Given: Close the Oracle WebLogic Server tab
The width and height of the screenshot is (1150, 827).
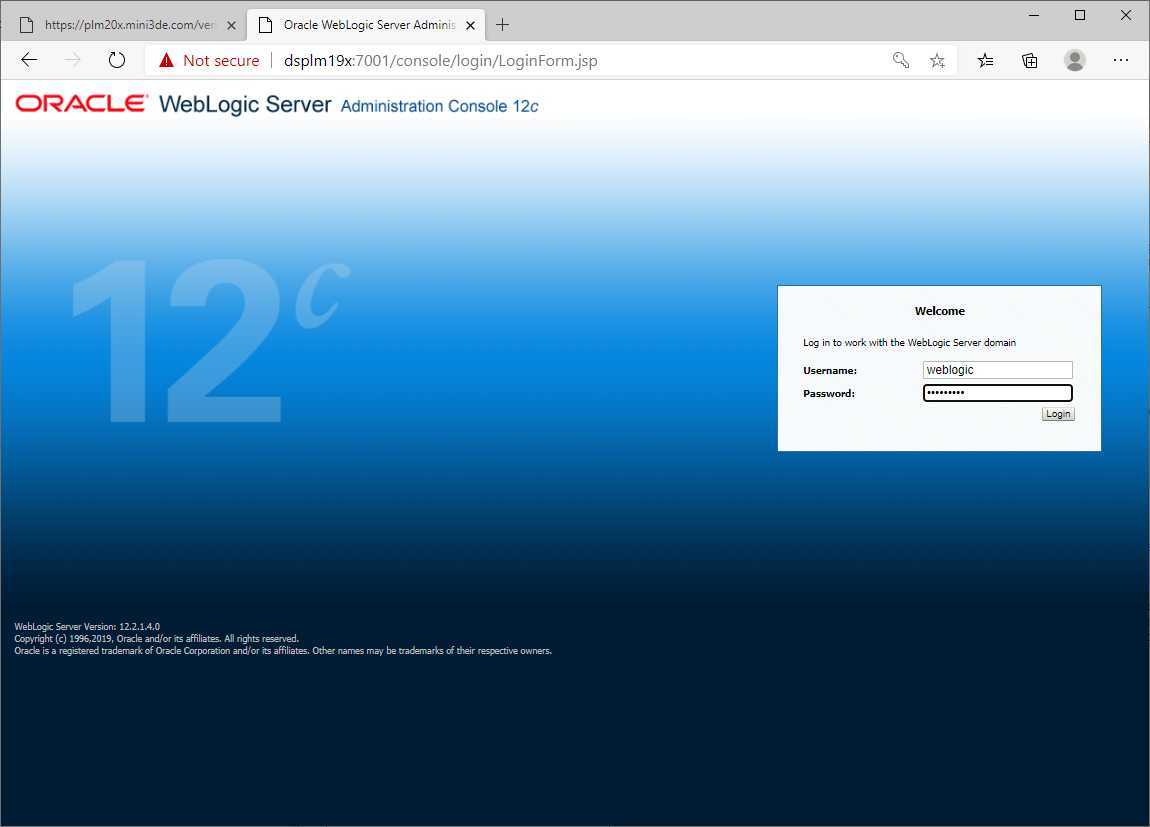Looking at the screenshot, I should point(470,25).
